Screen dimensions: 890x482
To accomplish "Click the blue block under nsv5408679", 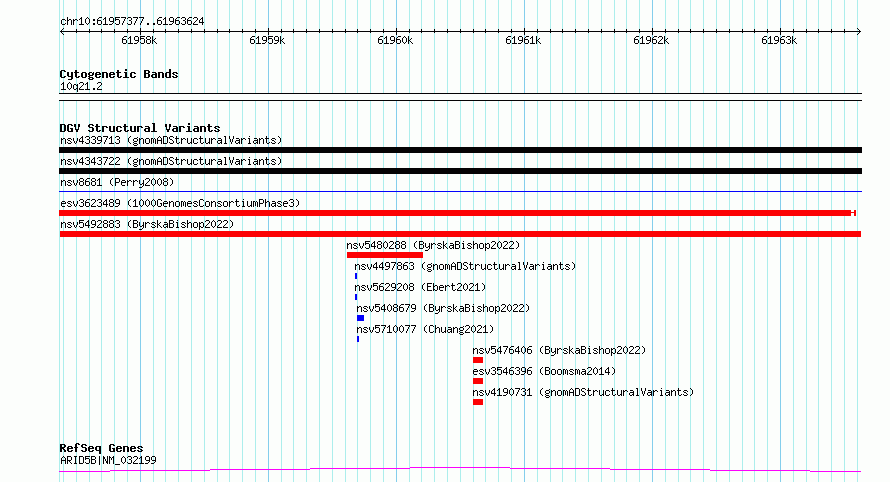I will coord(360,318).
